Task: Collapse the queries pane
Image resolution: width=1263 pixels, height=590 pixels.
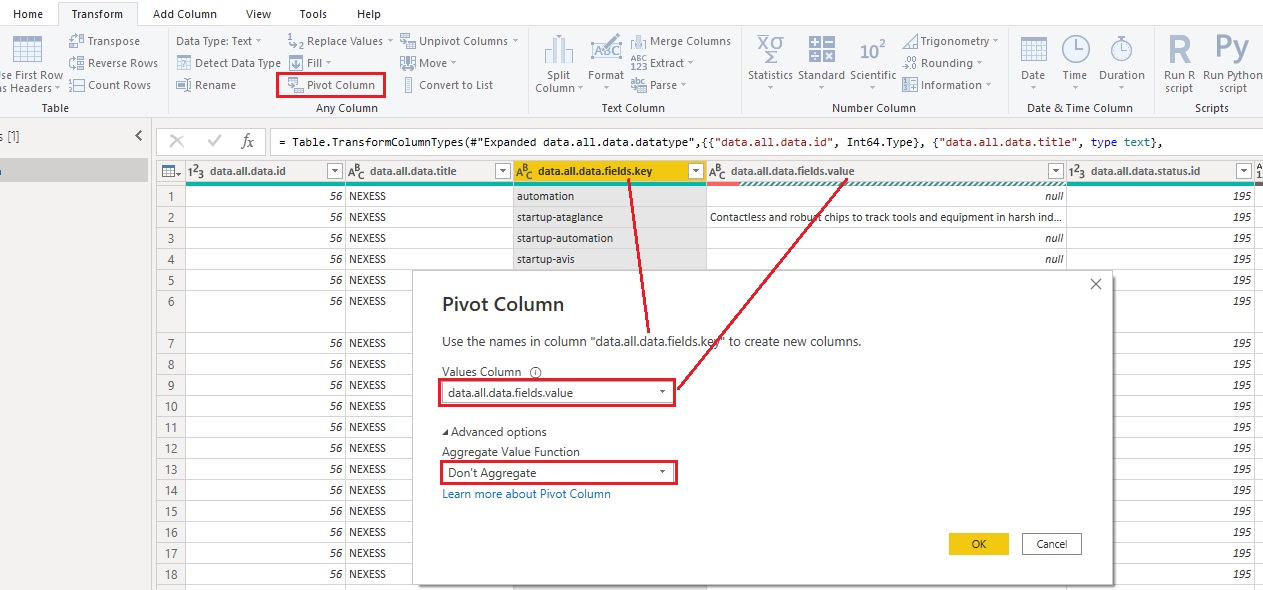Action: tap(138, 136)
